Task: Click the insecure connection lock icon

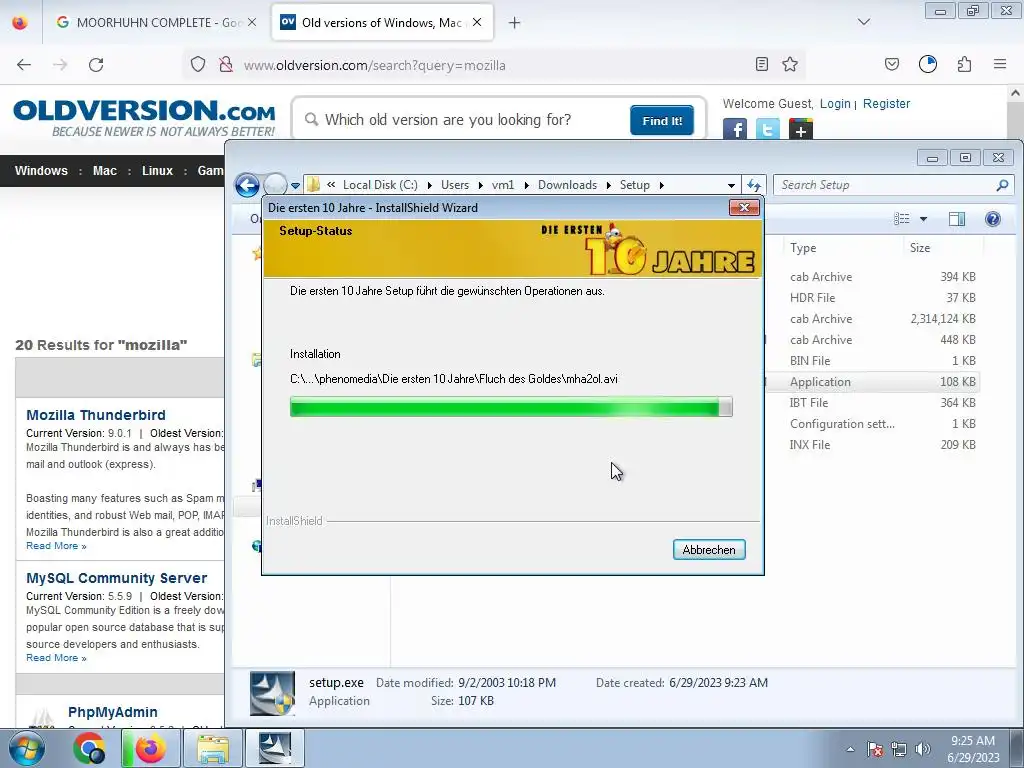Action: (x=226, y=65)
